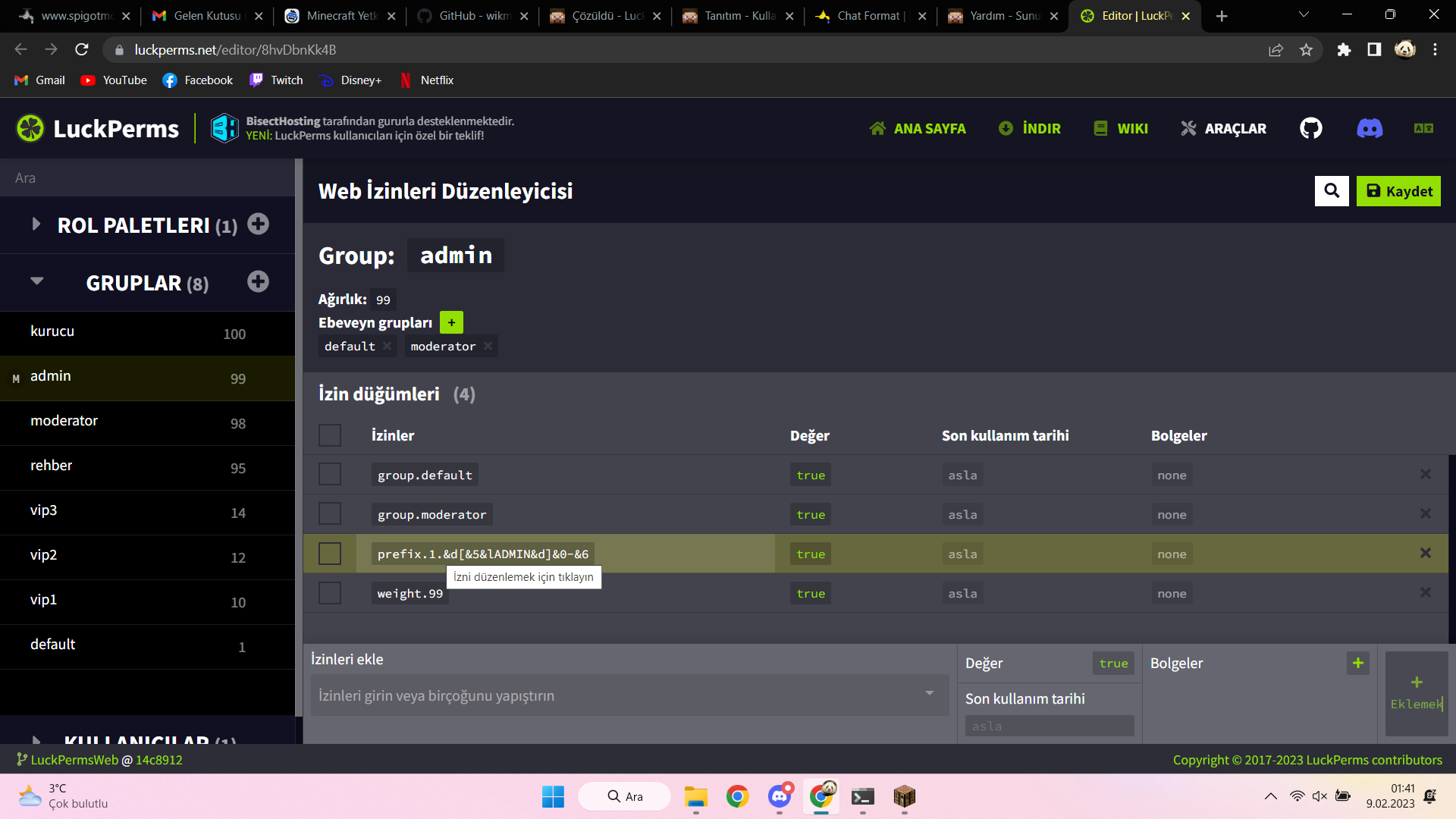Image resolution: width=1456 pixels, height=819 pixels.
Task: Select the rehber group
Action: (147, 467)
